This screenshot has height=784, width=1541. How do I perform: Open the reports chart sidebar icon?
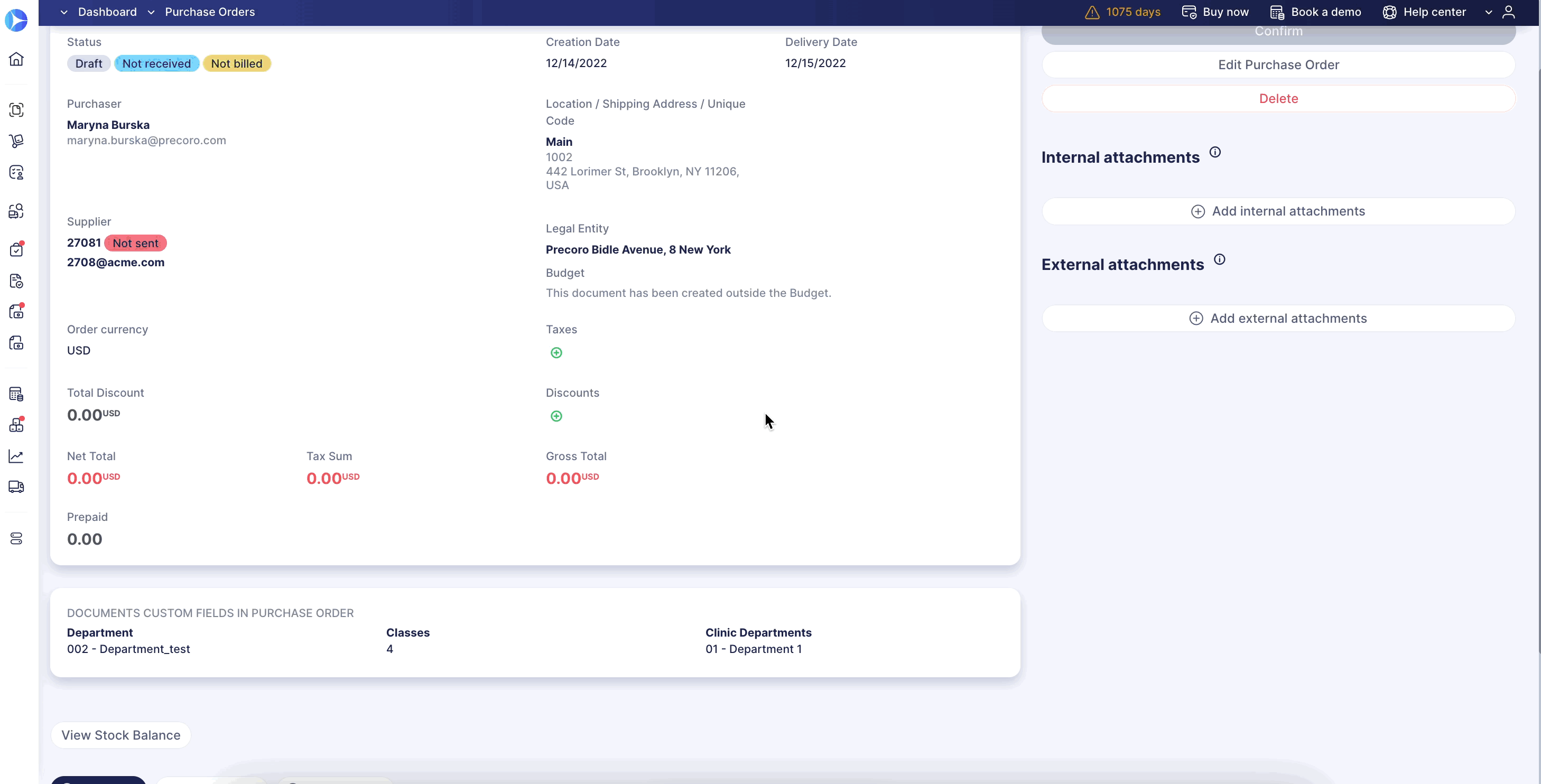[x=16, y=456]
